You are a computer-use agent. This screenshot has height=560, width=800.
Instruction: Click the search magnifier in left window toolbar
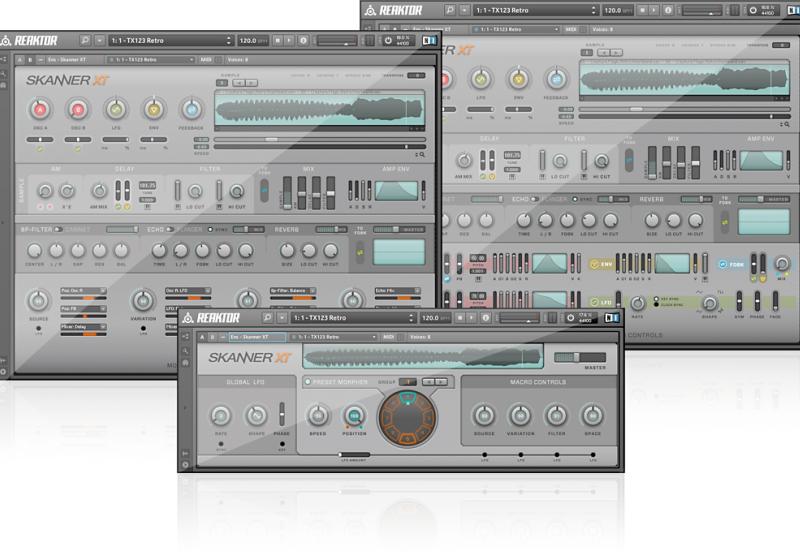85,40
